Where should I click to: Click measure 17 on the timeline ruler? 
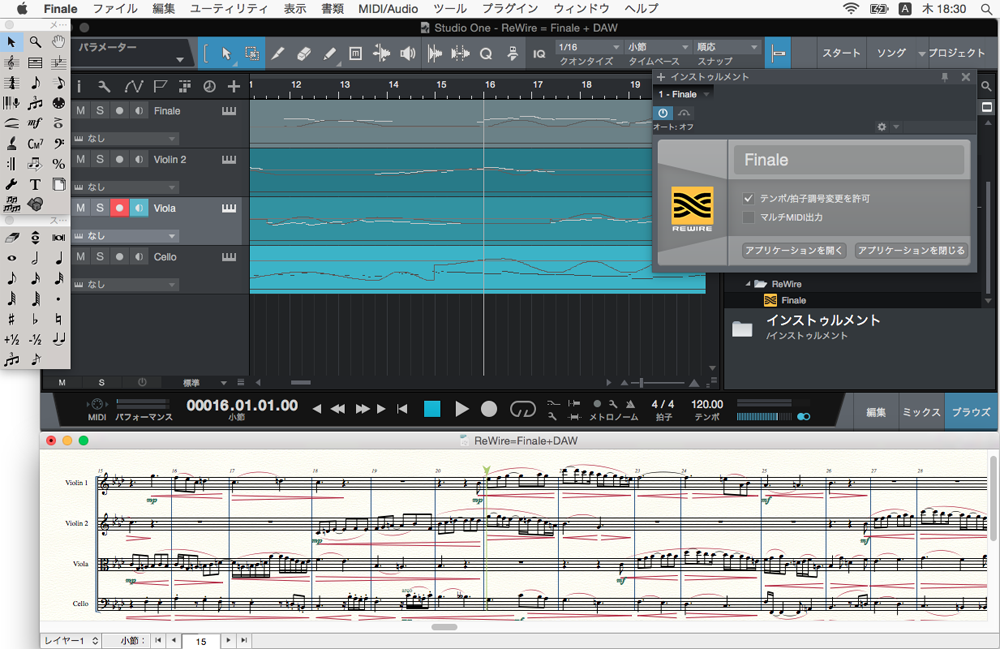(x=538, y=85)
